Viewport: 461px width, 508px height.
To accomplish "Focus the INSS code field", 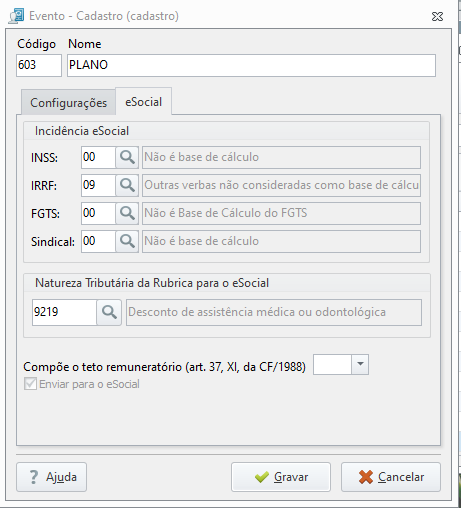I will coord(99,157).
